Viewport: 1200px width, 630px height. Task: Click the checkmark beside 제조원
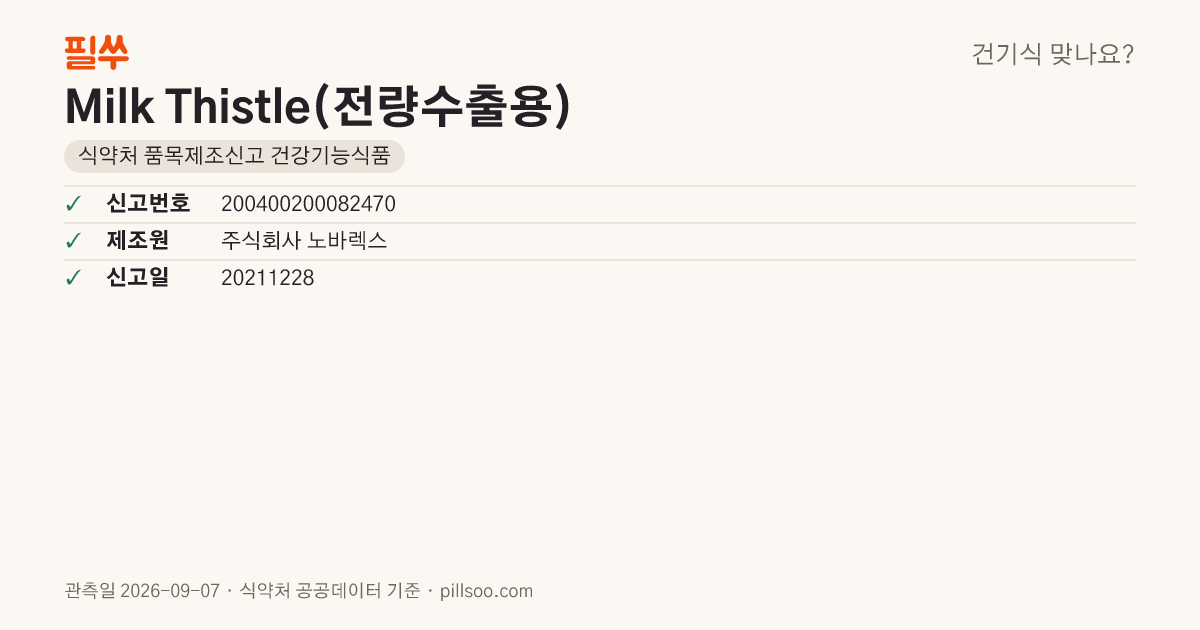(x=73, y=241)
